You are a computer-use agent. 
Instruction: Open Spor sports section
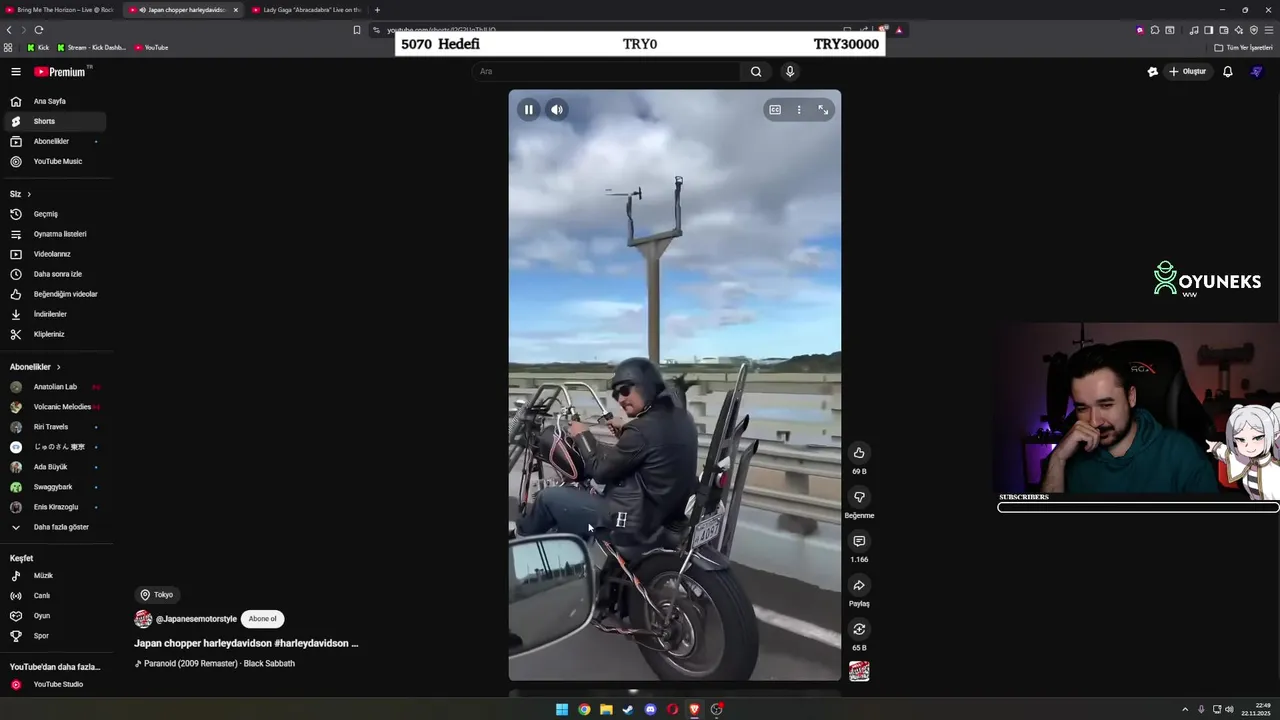(55, 636)
